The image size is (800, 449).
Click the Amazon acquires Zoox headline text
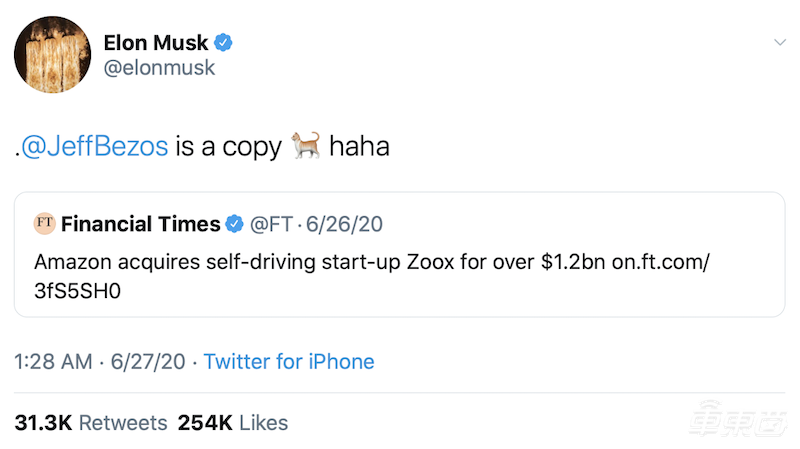click(x=280, y=263)
